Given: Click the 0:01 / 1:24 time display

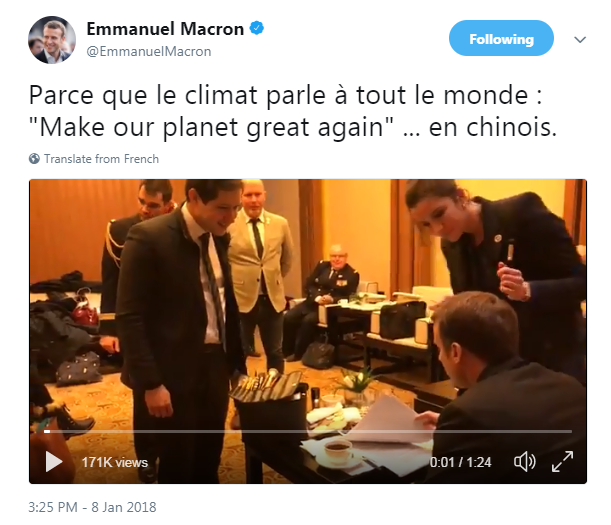Looking at the screenshot, I should 460,462.
